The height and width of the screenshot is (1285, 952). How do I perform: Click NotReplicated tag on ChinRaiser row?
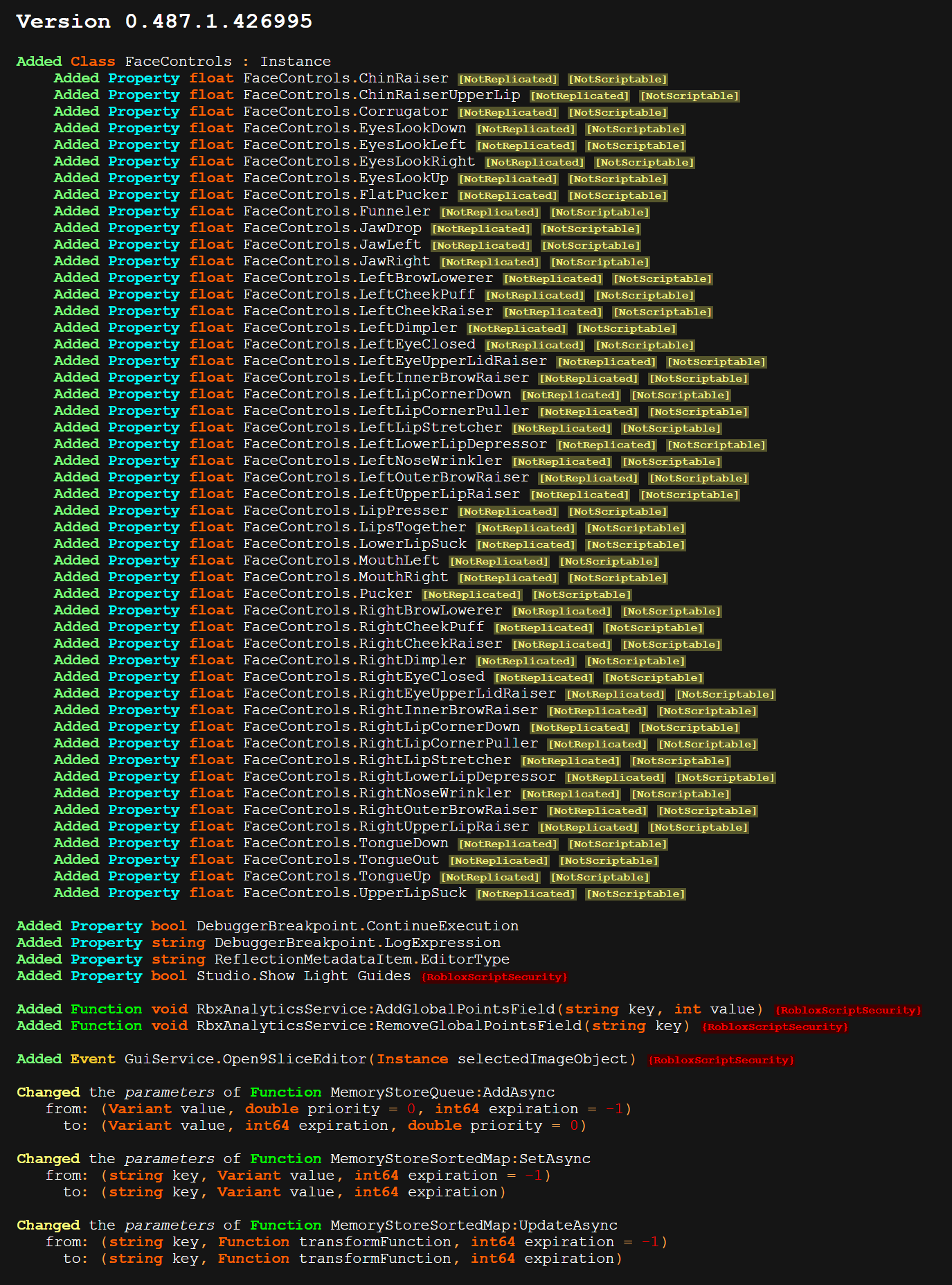(x=508, y=79)
